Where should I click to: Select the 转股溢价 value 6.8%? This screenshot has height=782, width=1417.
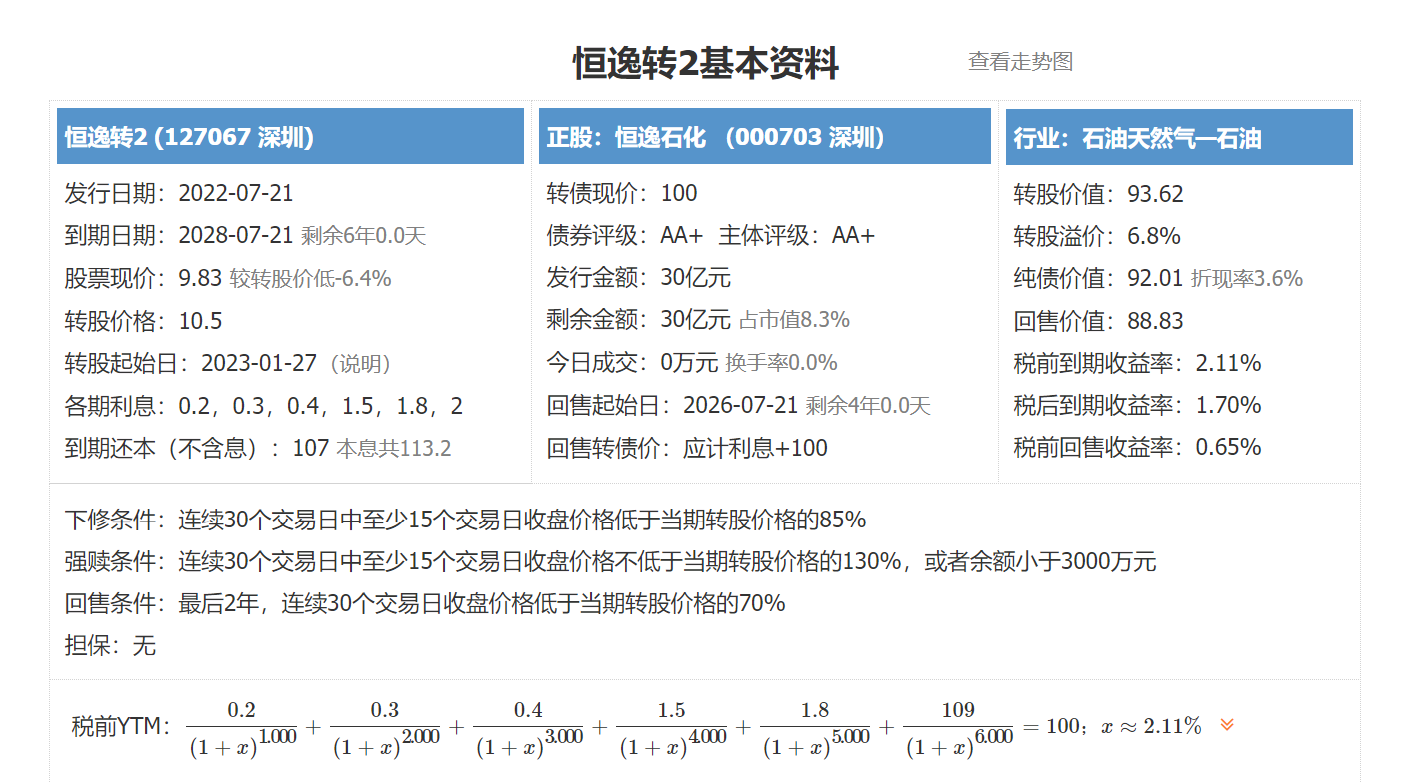(x=1154, y=236)
